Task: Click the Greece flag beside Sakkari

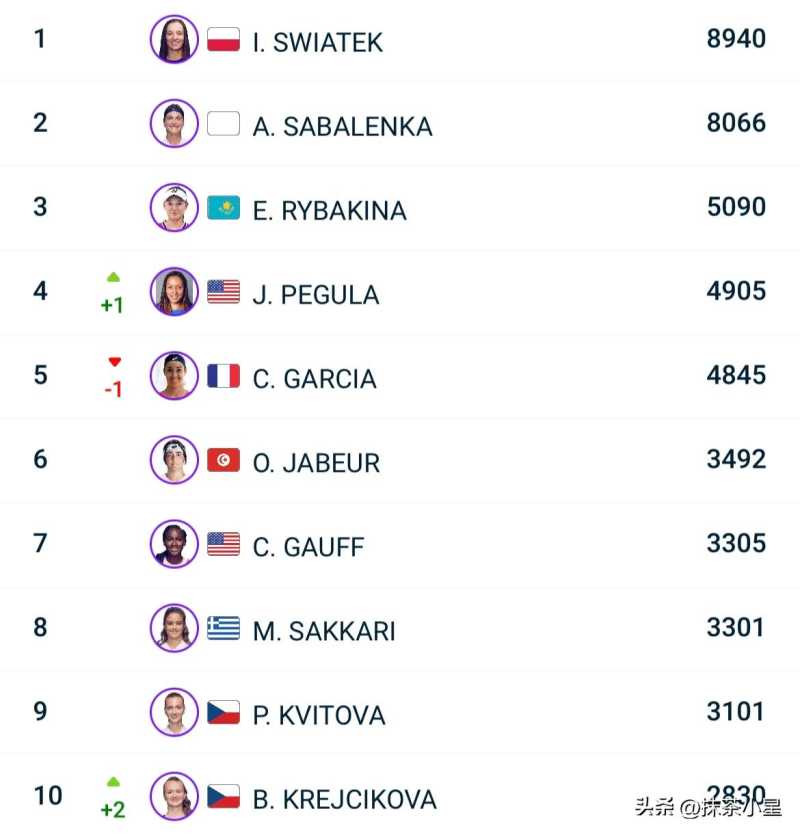Action: click(223, 628)
